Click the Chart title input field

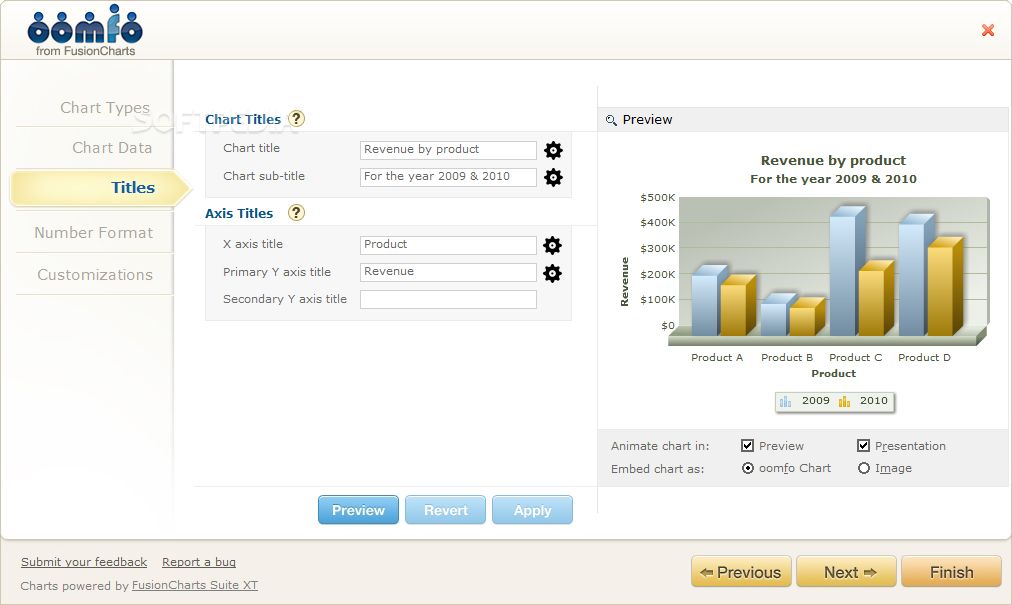coord(448,150)
